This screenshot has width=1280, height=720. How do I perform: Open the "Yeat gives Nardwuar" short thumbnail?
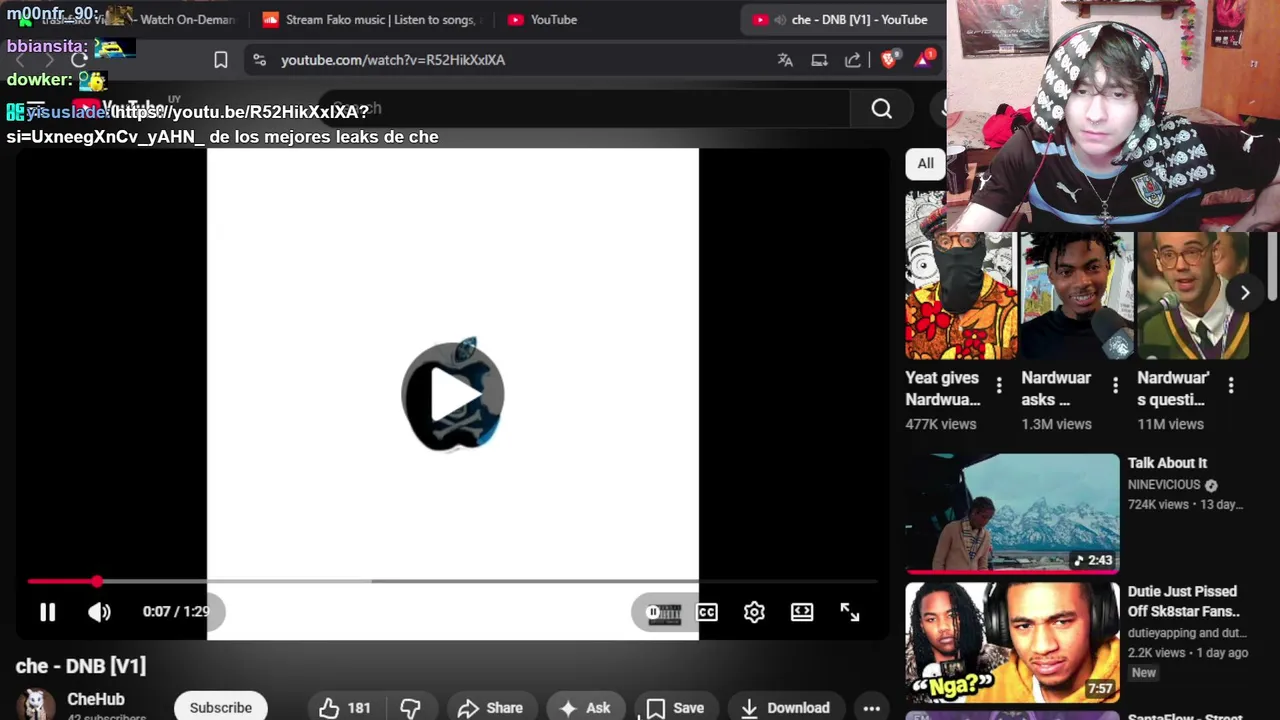tap(961, 276)
